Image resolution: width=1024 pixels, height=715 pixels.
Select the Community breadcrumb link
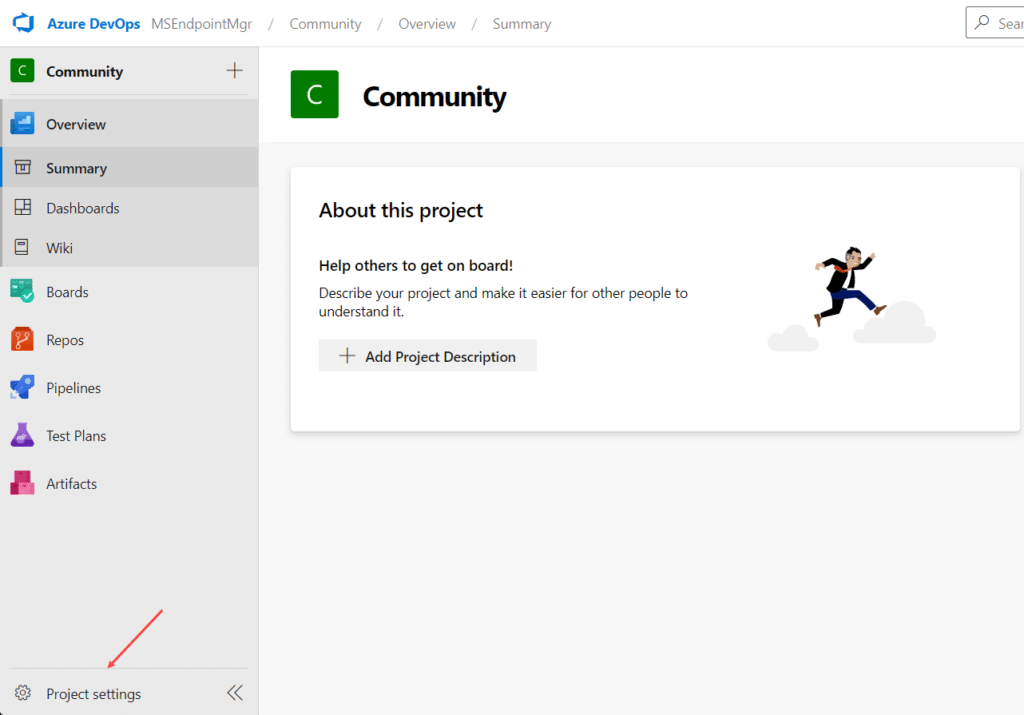[325, 24]
